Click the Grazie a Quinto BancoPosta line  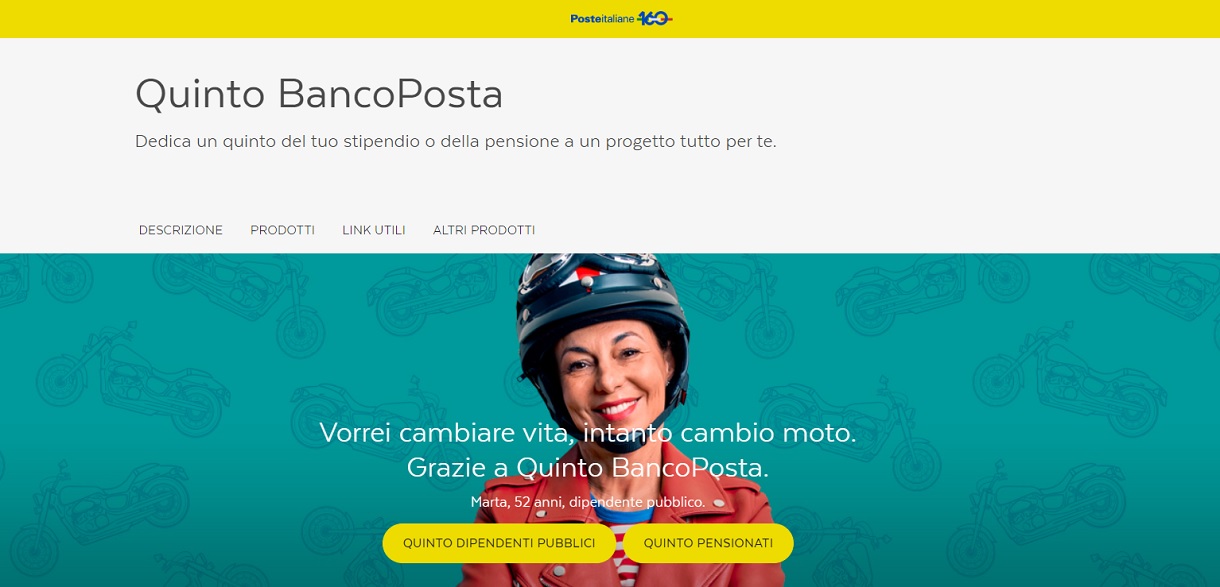pos(587,467)
